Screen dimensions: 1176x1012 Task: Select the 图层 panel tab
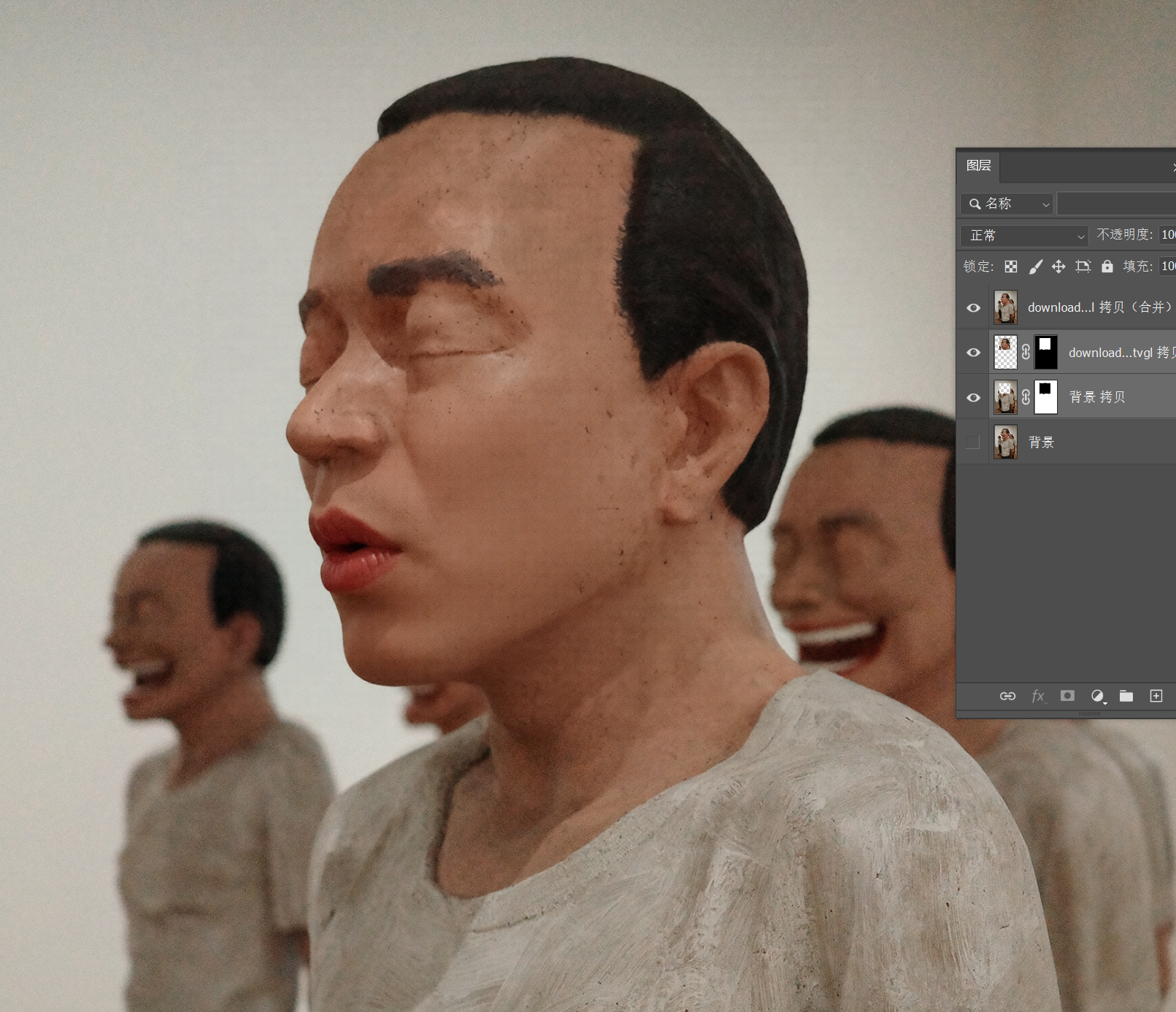(978, 166)
